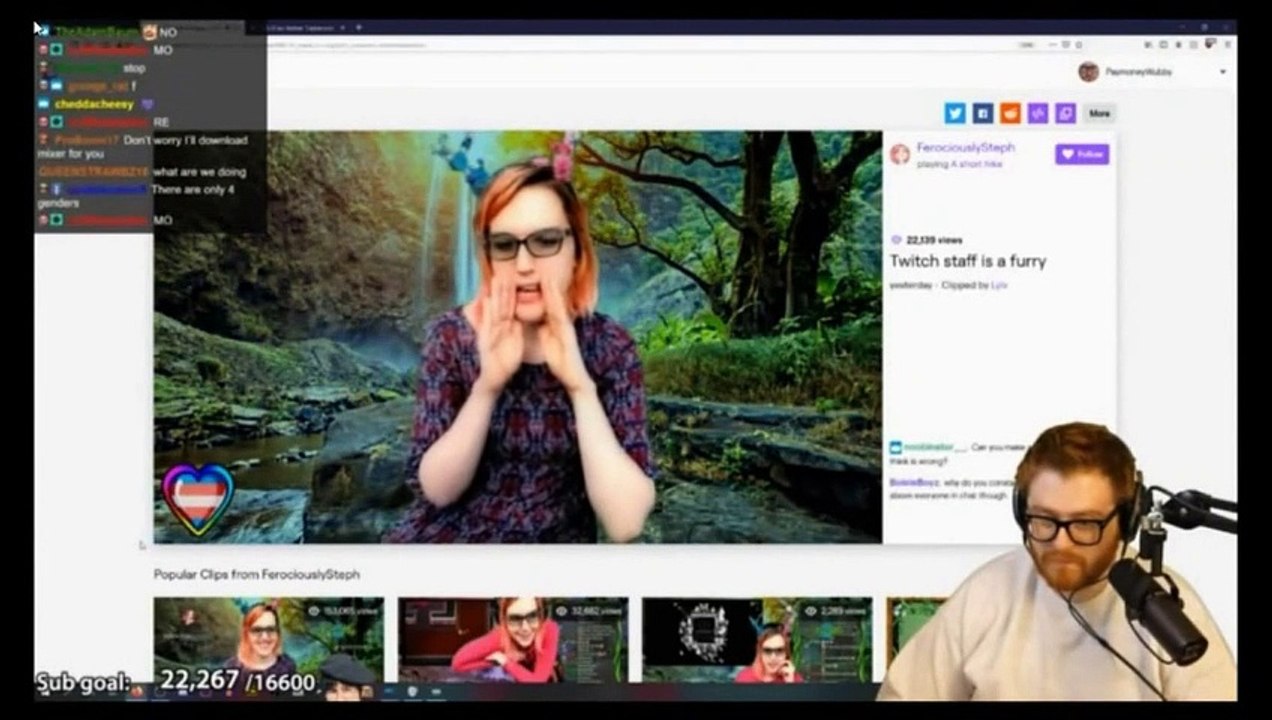1272x720 pixels.
Task: Click FerociouslySteph's round avatar icon
Action: tap(900, 154)
